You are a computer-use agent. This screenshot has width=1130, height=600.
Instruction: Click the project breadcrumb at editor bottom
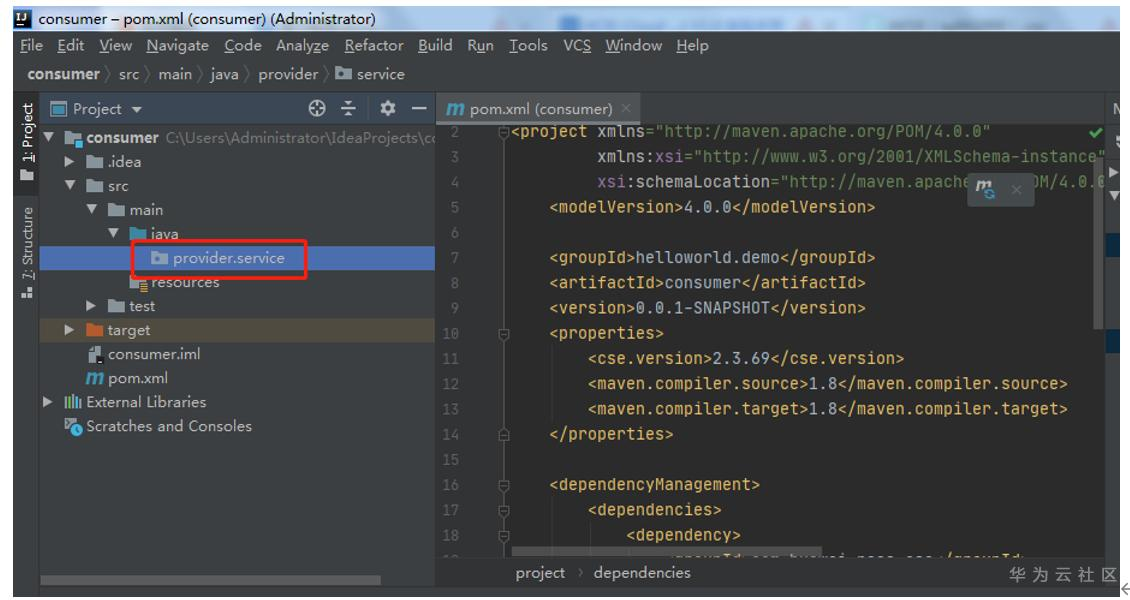[x=540, y=573]
